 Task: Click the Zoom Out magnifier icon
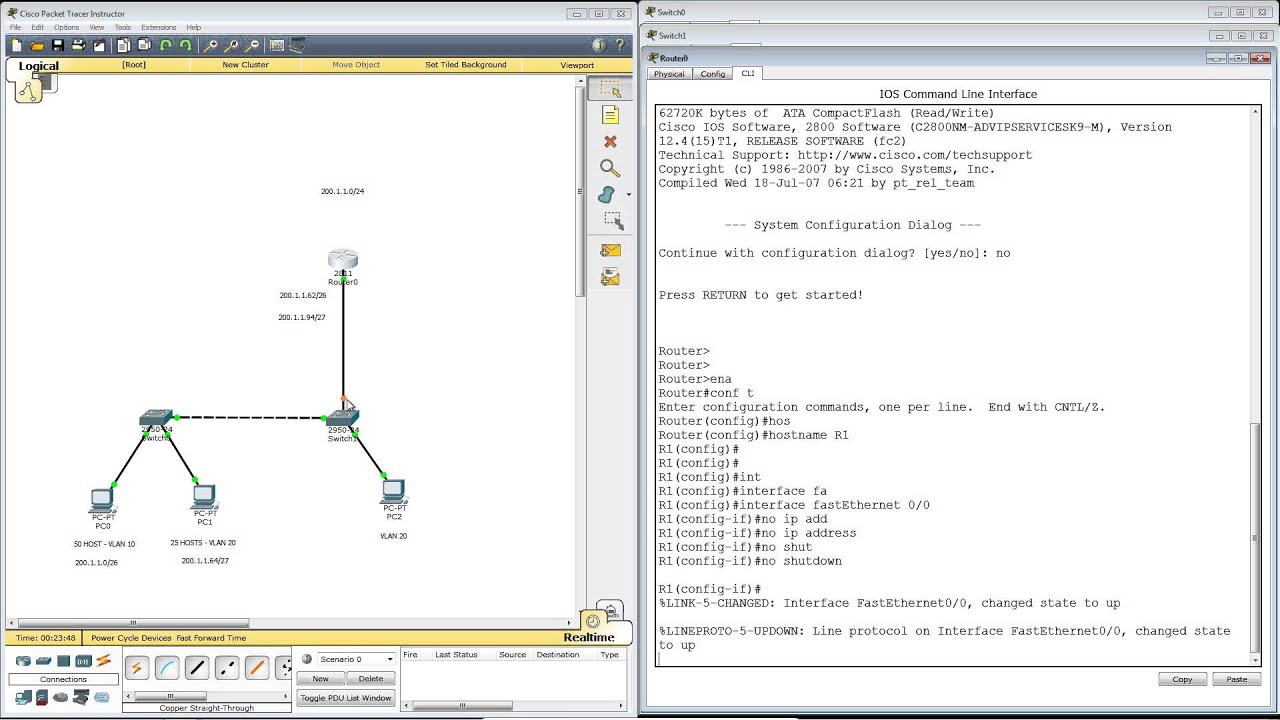pos(252,45)
